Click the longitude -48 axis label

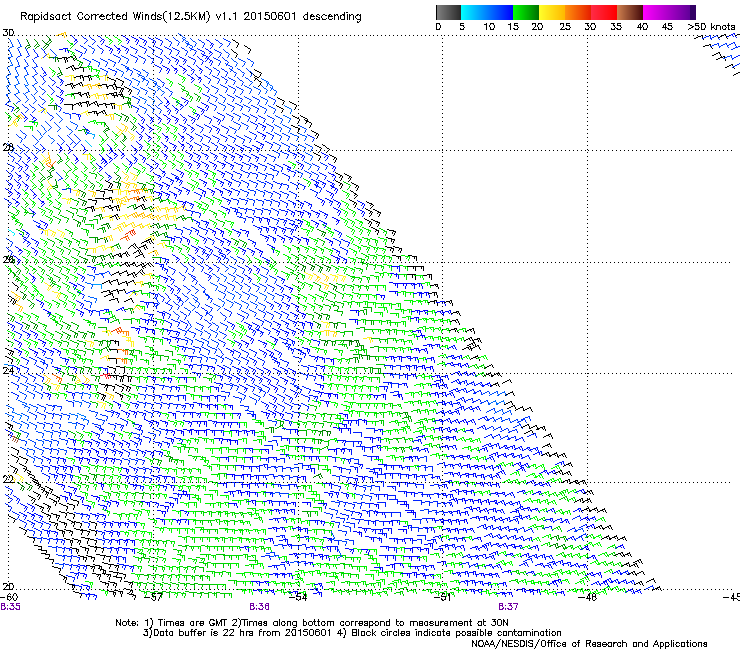click(588, 597)
